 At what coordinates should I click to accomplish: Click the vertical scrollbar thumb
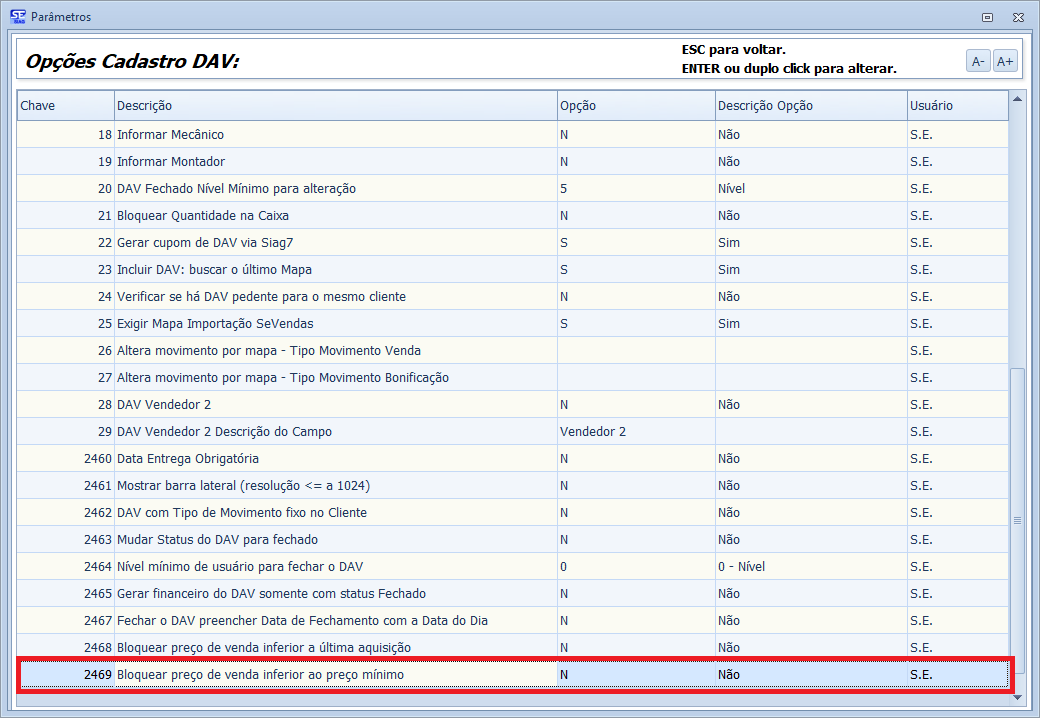coord(1018,520)
